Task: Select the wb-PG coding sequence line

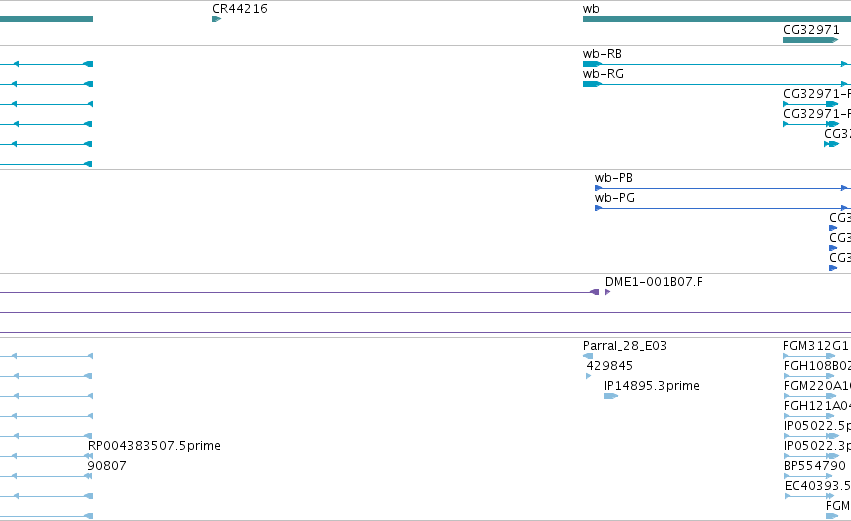Action: 723,208
